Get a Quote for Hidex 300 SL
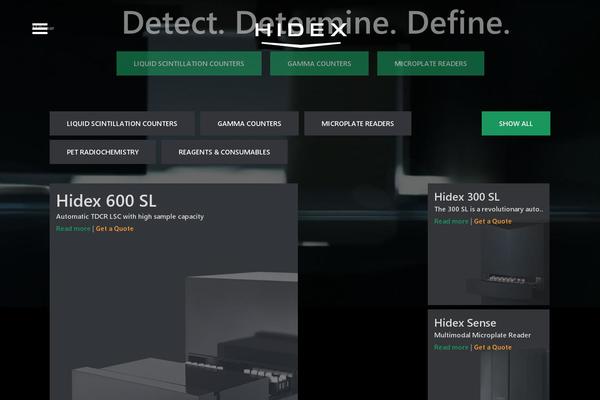 pyautogui.click(x=493, y=221)
